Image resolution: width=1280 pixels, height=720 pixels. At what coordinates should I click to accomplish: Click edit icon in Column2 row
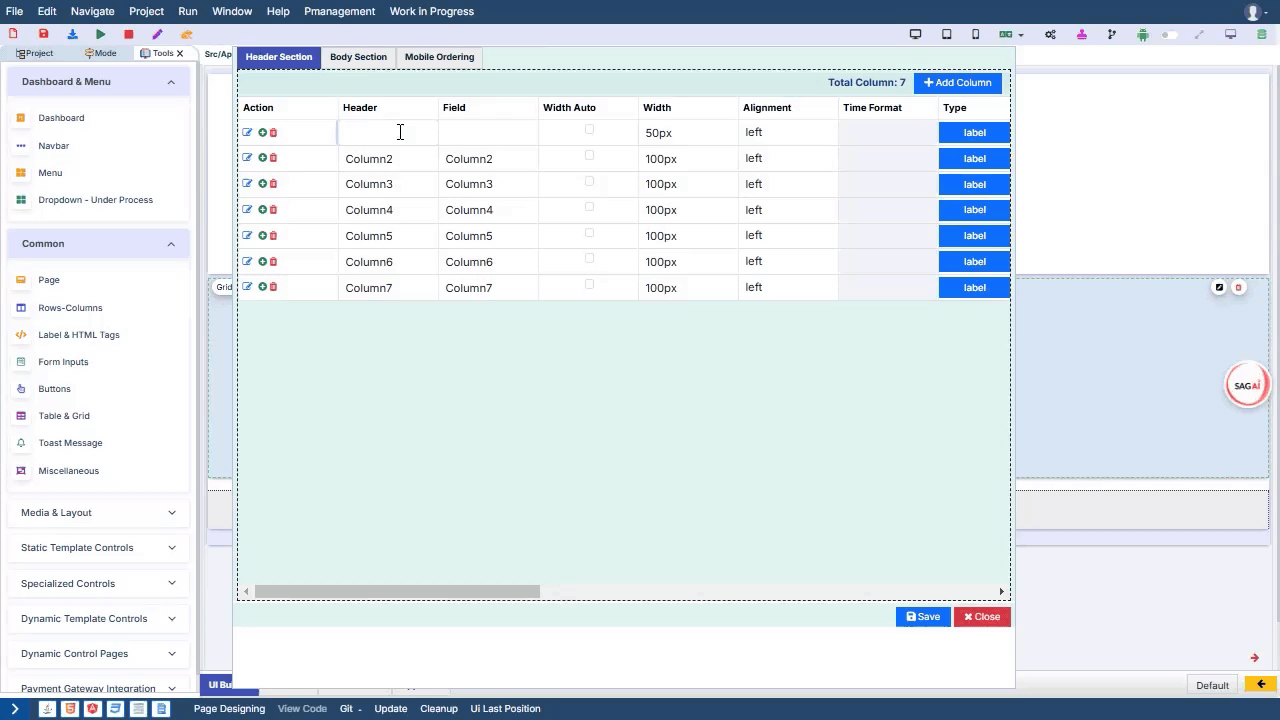(x=247, y=158)
